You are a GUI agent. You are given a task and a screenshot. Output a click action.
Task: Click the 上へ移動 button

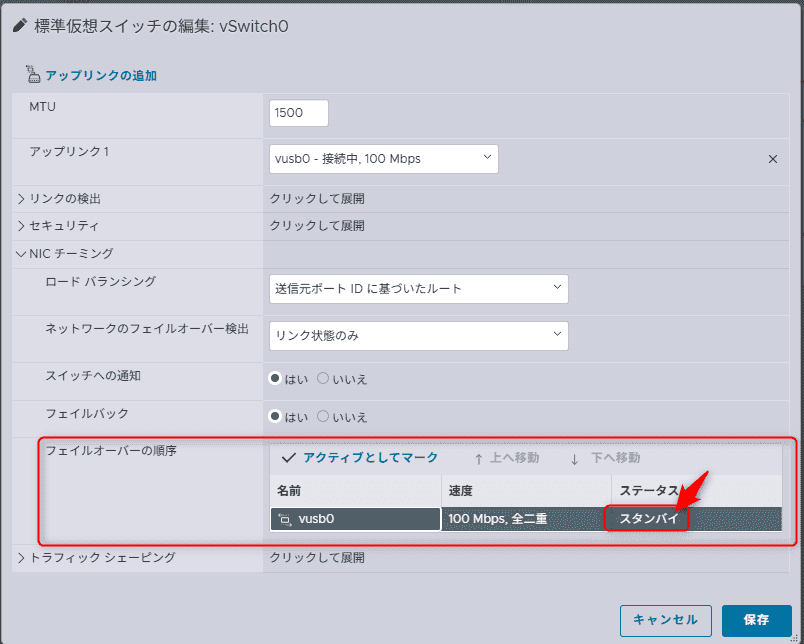tap(507, 458)
